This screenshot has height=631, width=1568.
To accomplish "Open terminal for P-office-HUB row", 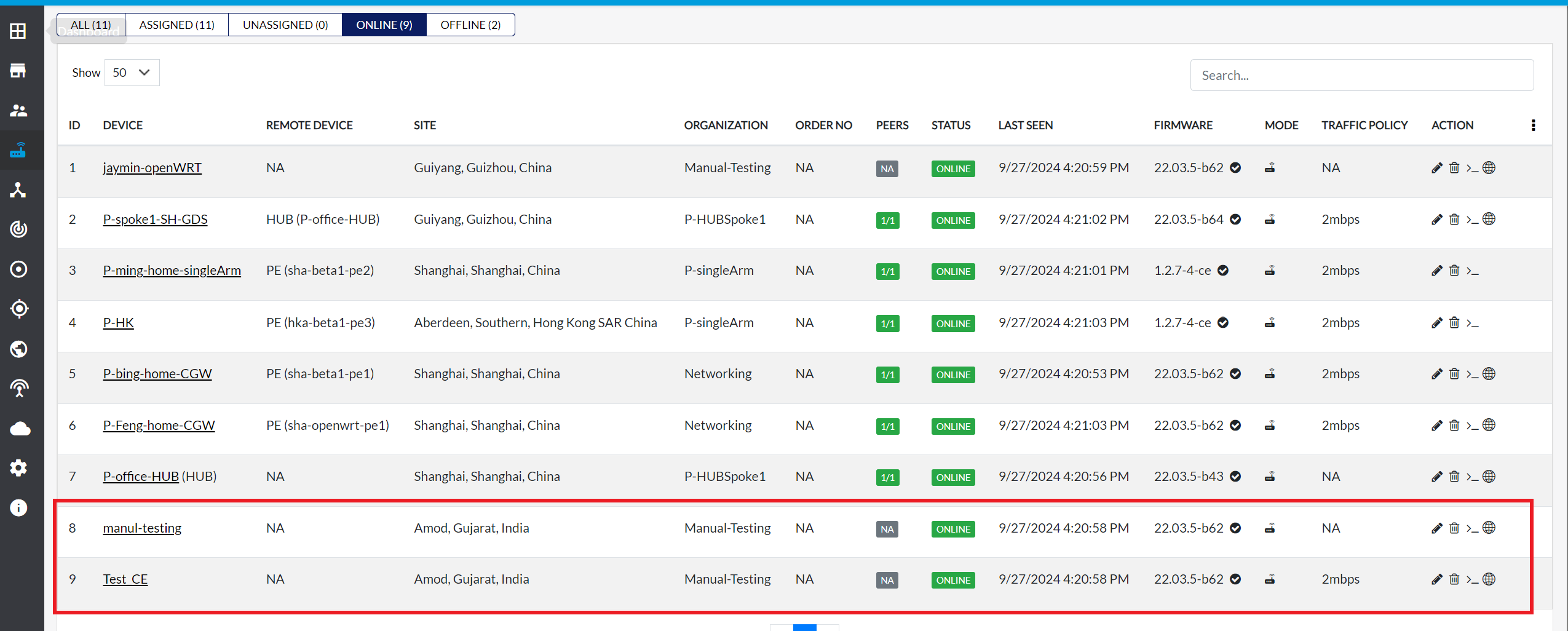I will 1472,477.
